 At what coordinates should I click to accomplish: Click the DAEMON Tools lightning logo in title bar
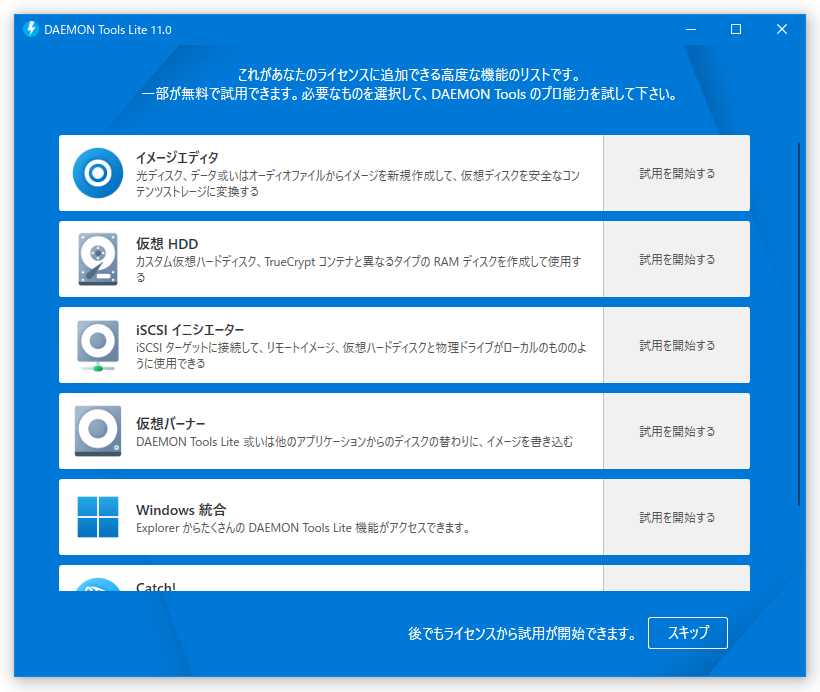(x=31, y=29)
